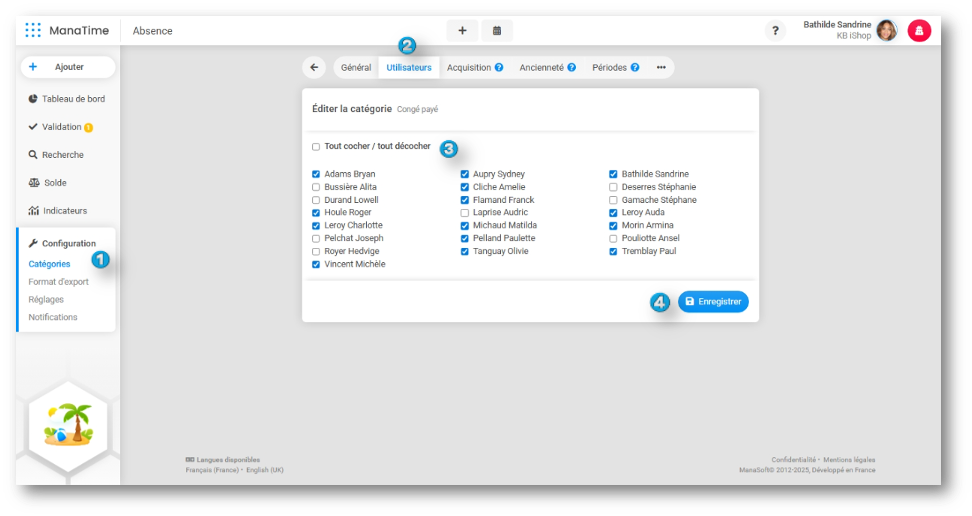Select Catégories under Configuration

[49, 264]
